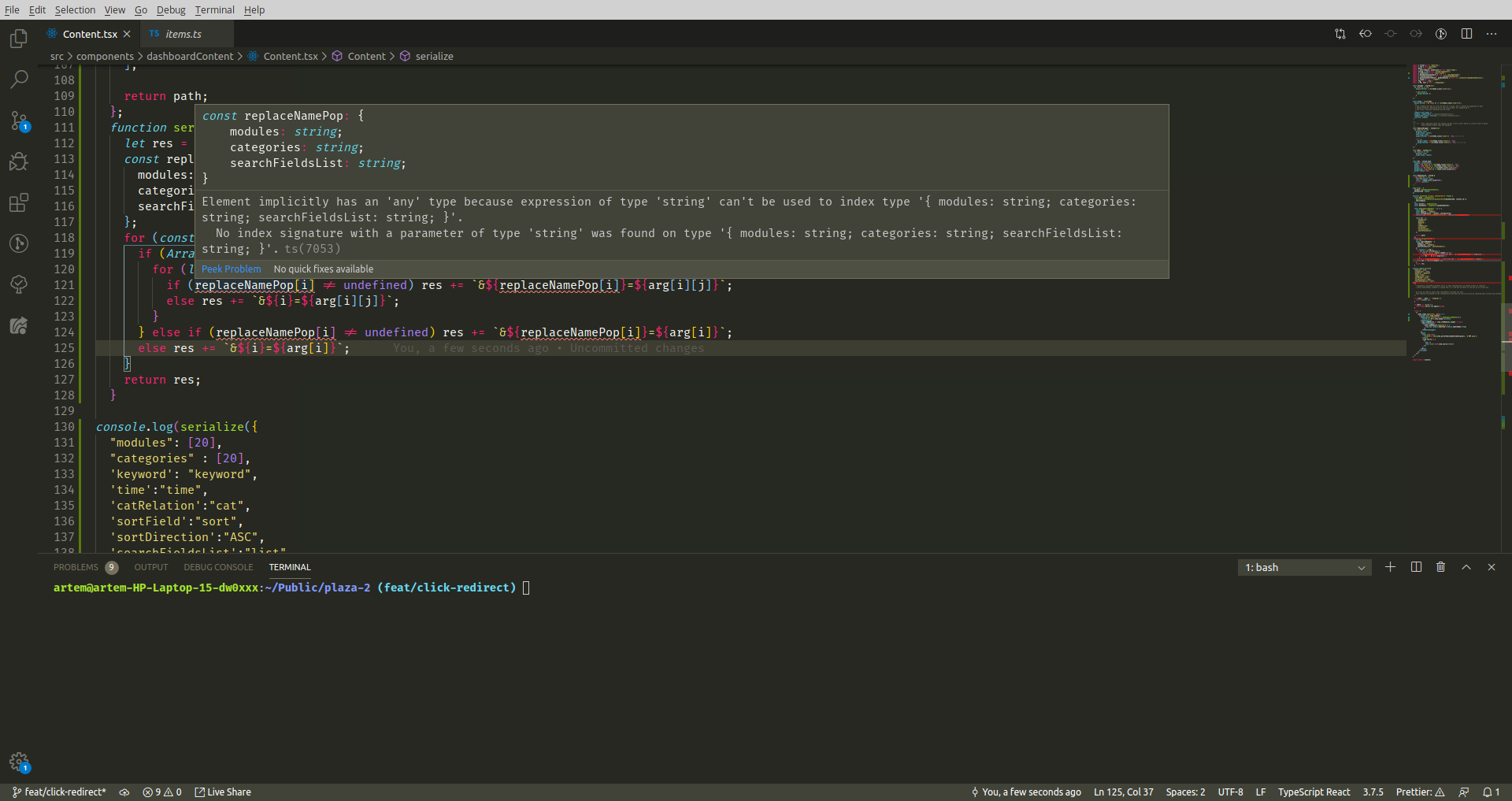Open the Selection menu
1512x801 pixels.
tap(75, 9)
